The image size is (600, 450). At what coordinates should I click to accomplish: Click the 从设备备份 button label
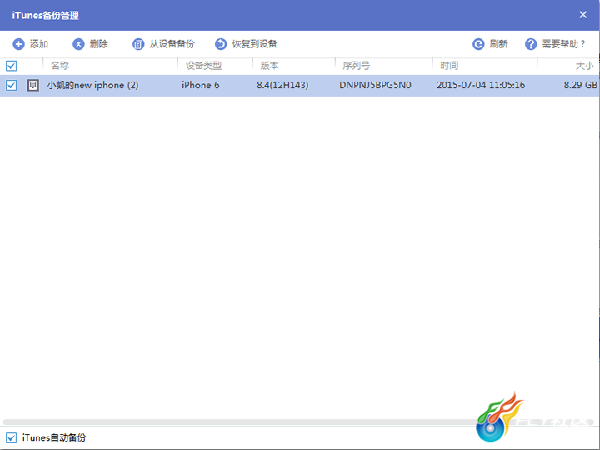point(172,44)
